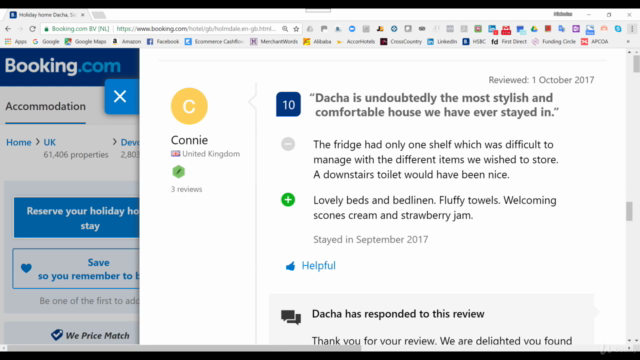Open the First Direct bookmark
The image size is (640, 360).
[509, 42]
